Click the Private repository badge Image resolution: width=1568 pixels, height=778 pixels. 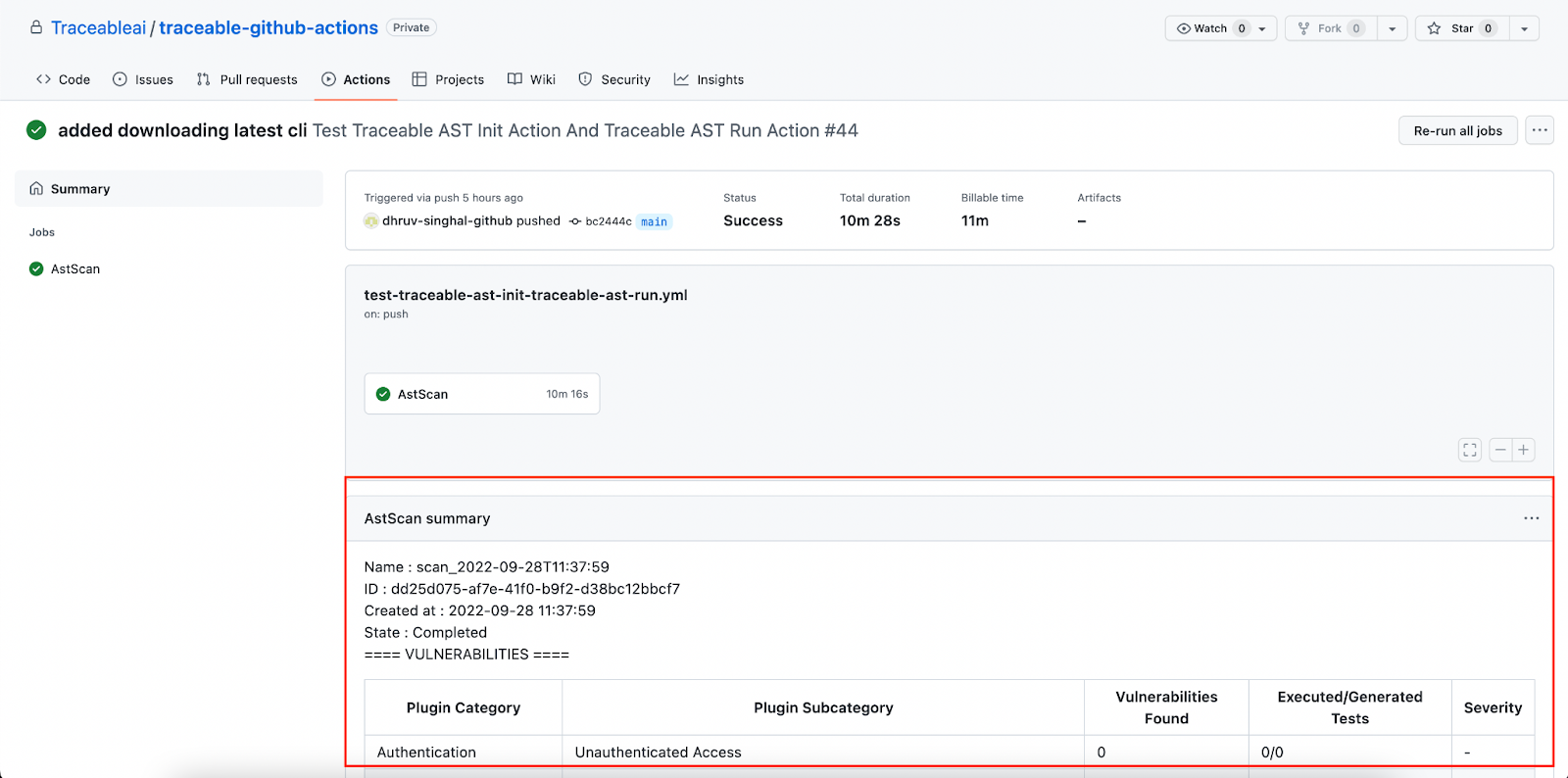[412, 27]
